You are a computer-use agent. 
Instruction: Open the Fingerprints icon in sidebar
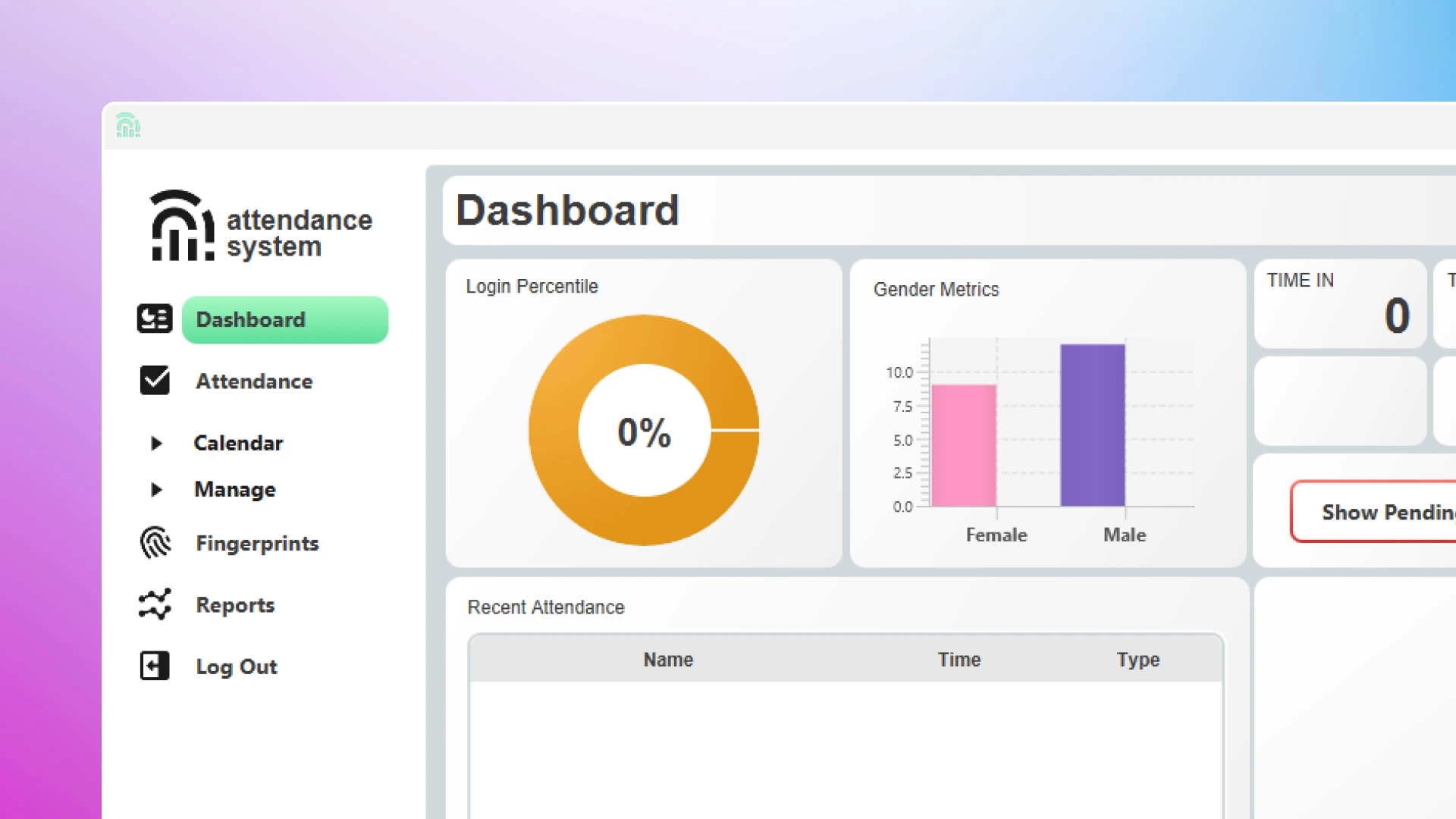[x=155, y=543]
